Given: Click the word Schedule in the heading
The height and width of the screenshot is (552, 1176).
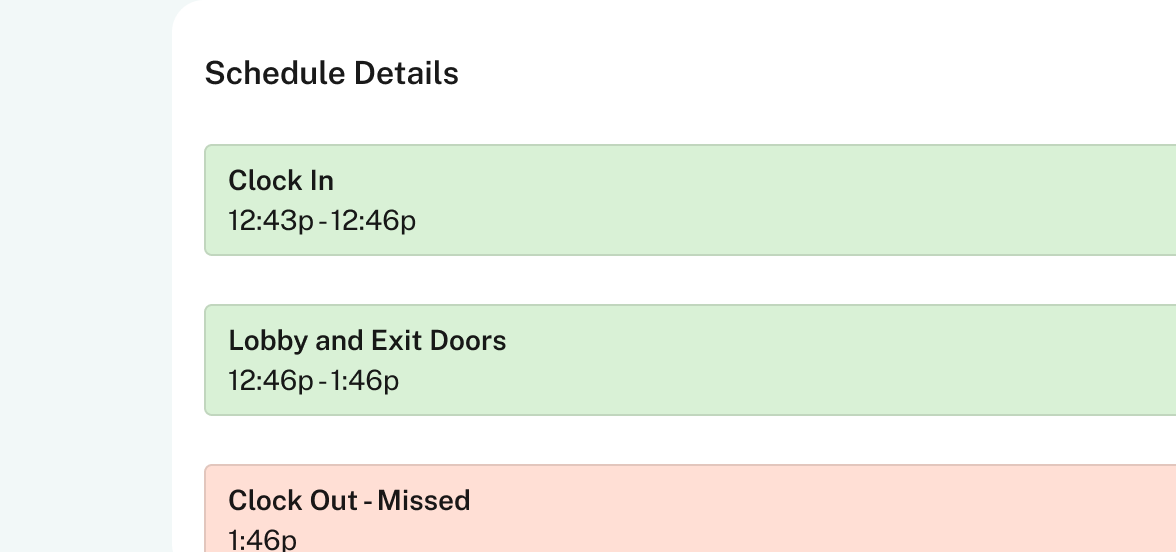Looking at the screenshot, I should 267,73.
